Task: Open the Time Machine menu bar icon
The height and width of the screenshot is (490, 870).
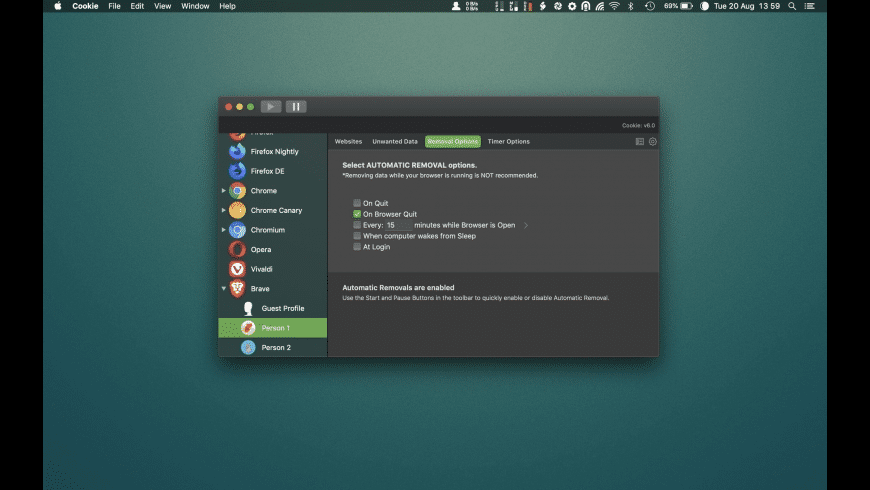Action: tap(650, 6)
